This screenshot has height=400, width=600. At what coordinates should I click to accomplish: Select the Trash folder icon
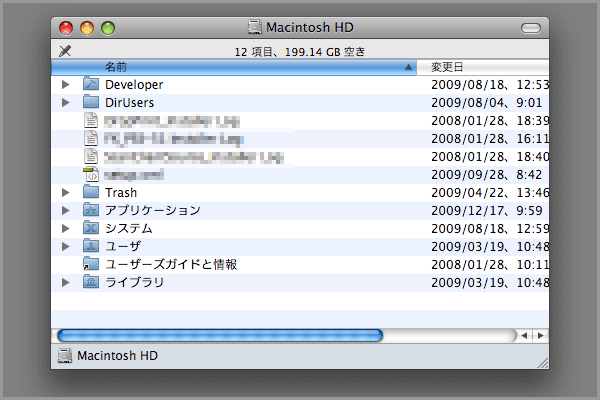click(x=91, y=192)
